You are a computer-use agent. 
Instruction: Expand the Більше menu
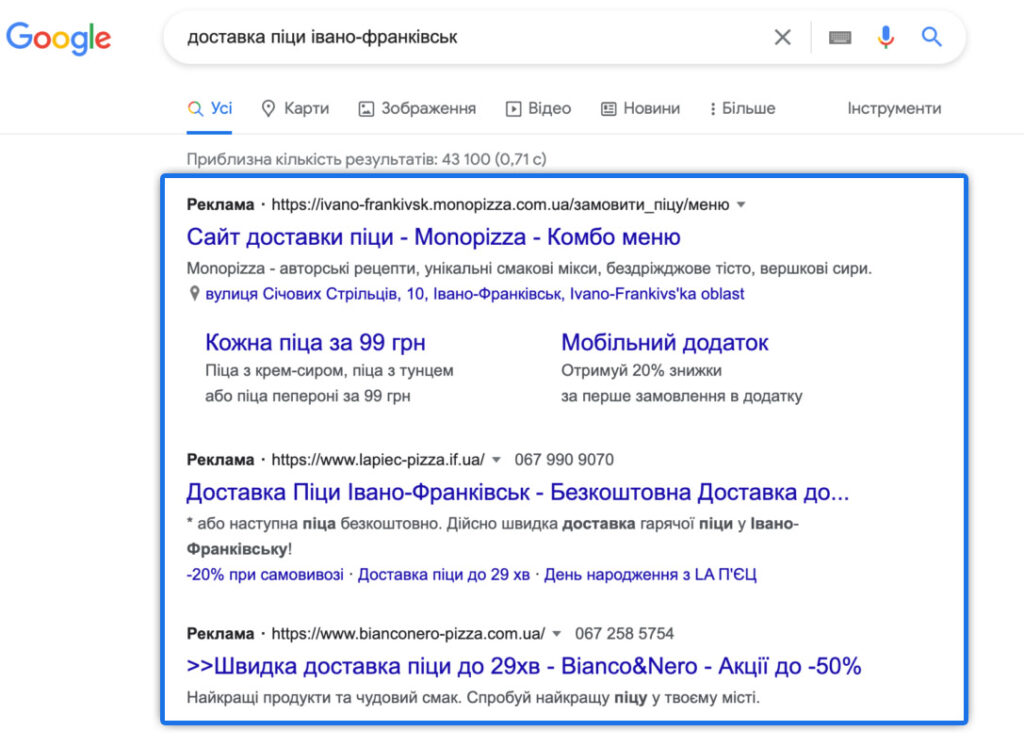(743, 108)
